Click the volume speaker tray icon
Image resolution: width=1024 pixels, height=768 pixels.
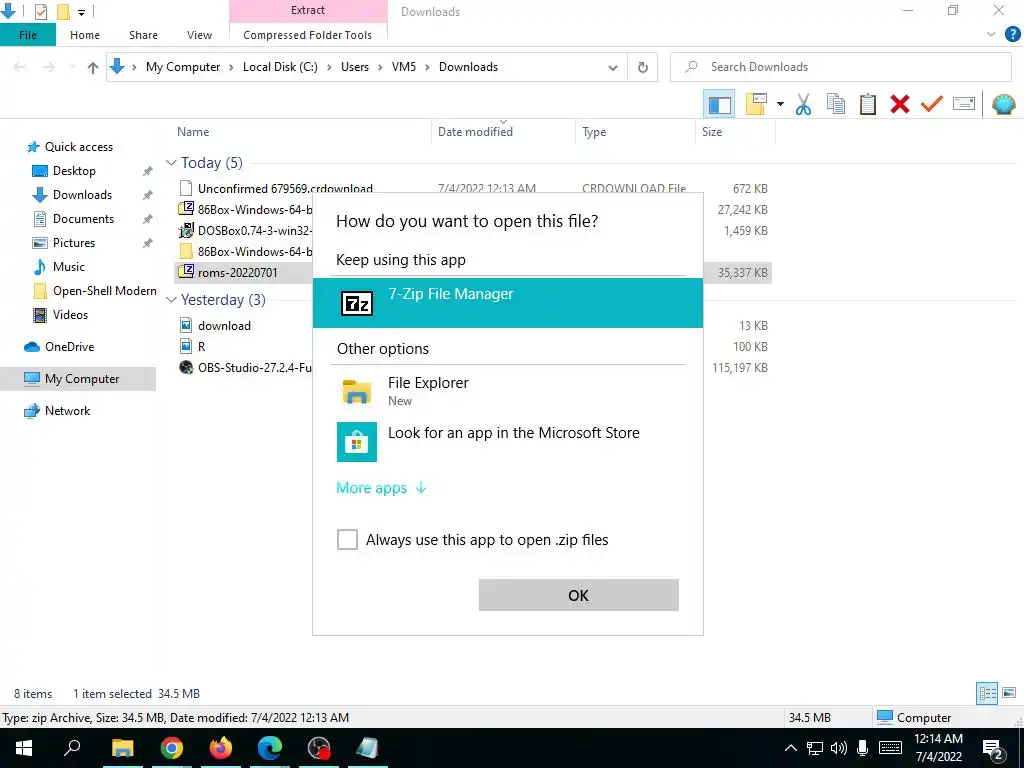tap(839, 748)
